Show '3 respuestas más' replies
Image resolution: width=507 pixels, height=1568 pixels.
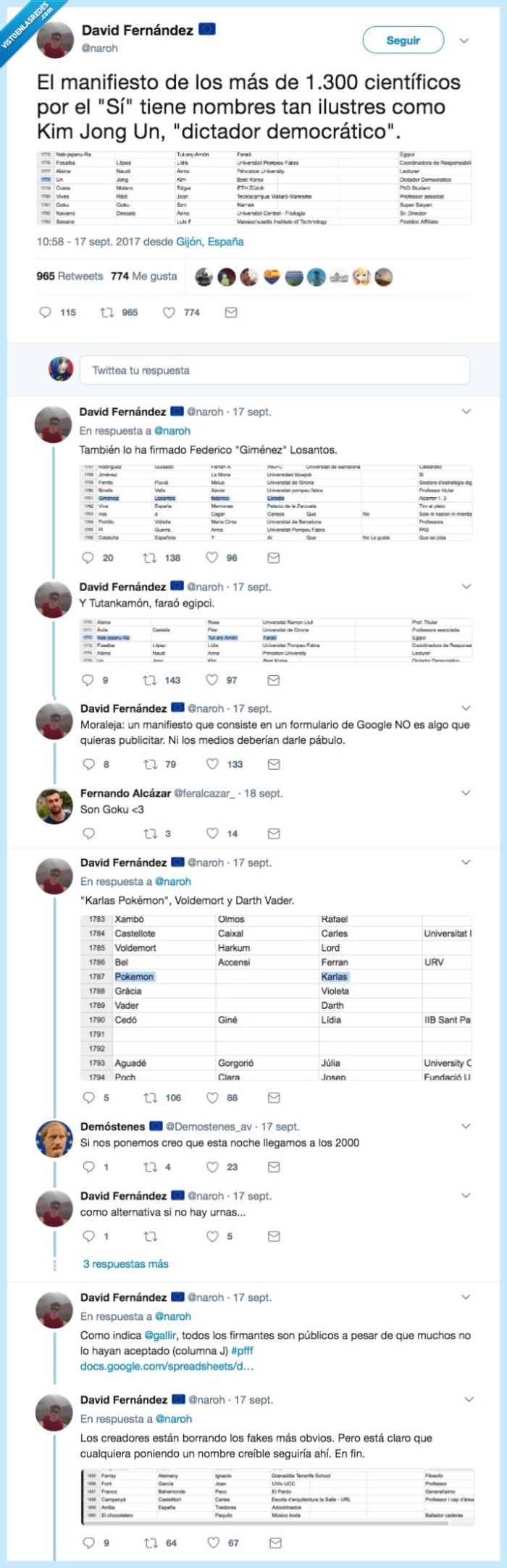125,1264
